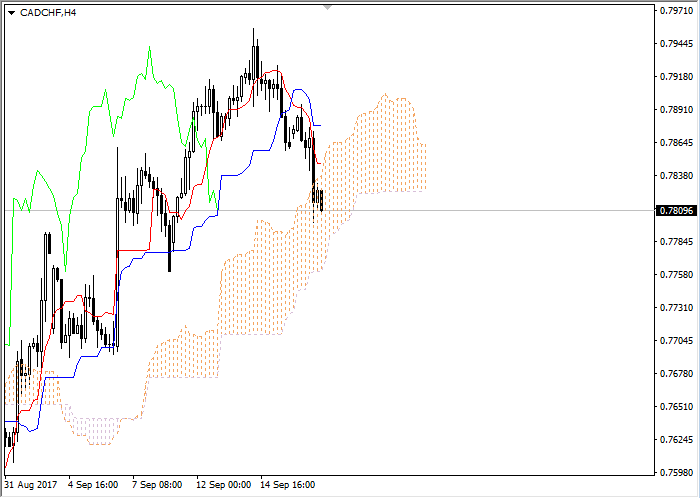Click the 12 Sep 00:00 time label
The image size is (700, 498).
click(224, 485)
